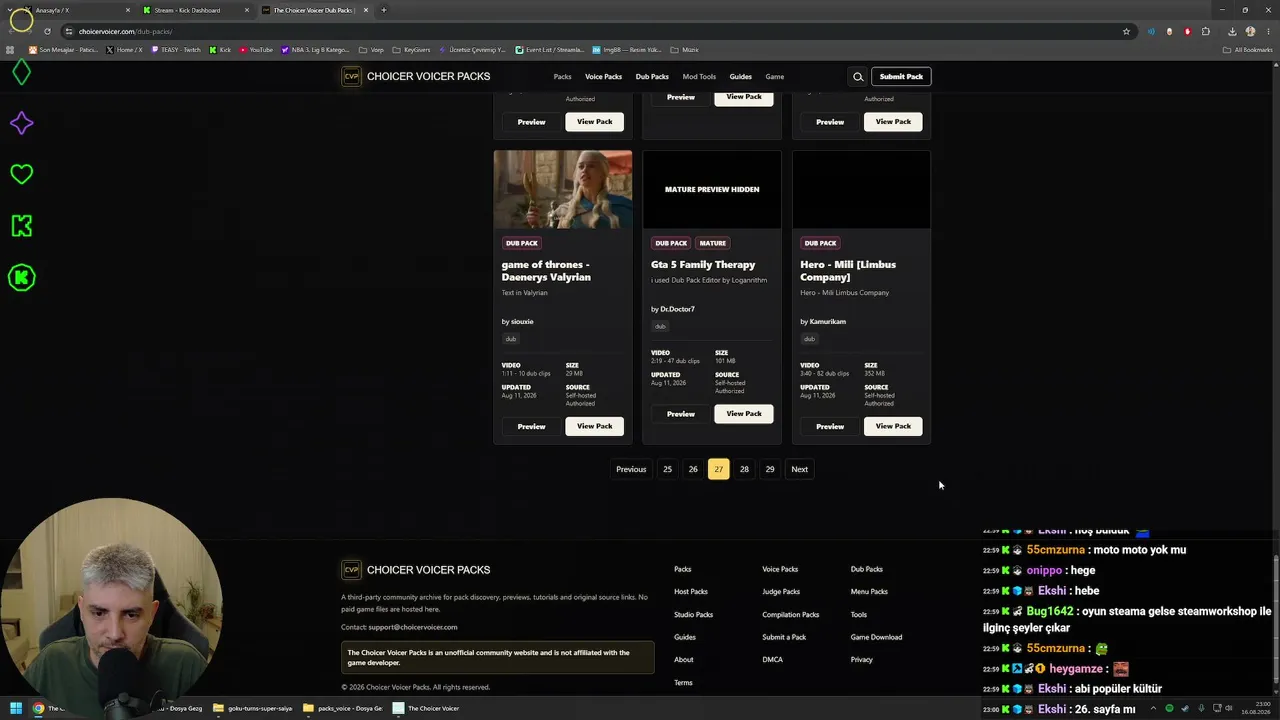Click the green diamond overlay icon

coord(21,72)
